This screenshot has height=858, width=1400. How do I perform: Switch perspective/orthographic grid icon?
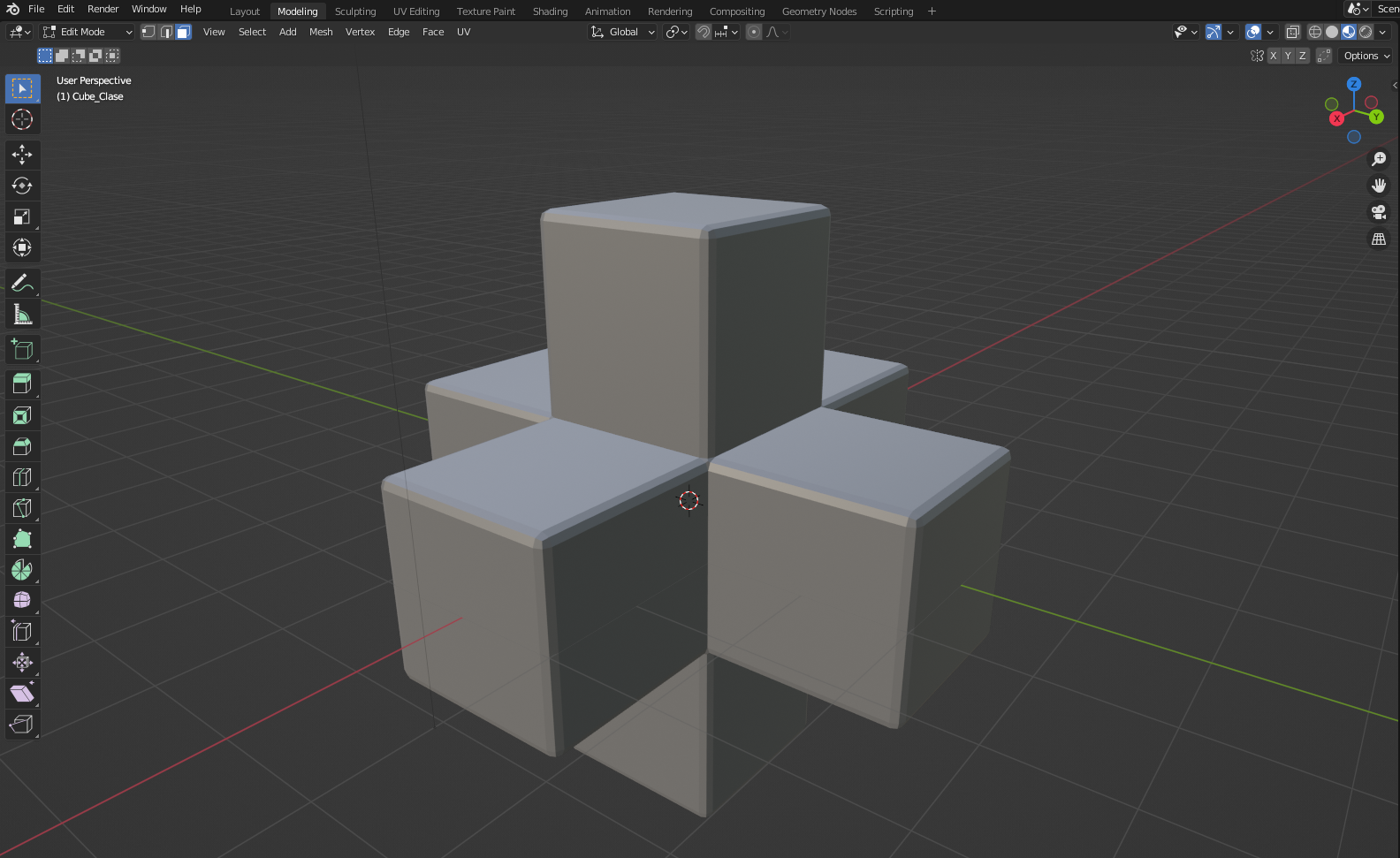pos(1379,239)
